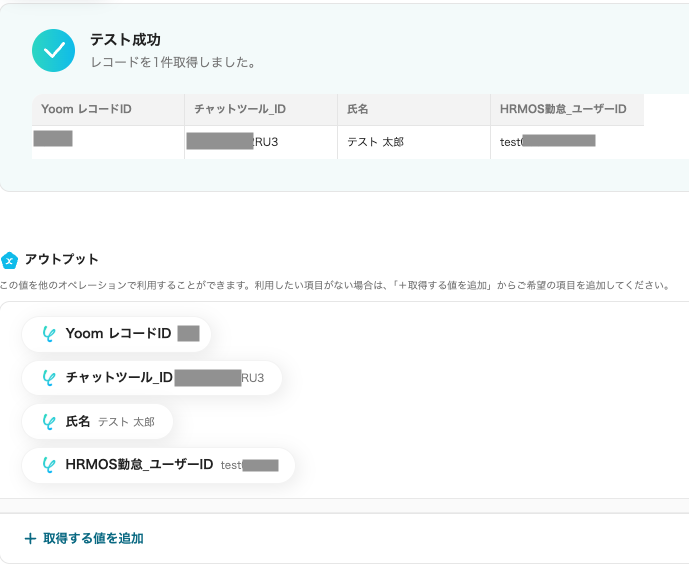
Task: Click the テスト 太郎 value in the 氏名 chip
Action: coord(126,422)
